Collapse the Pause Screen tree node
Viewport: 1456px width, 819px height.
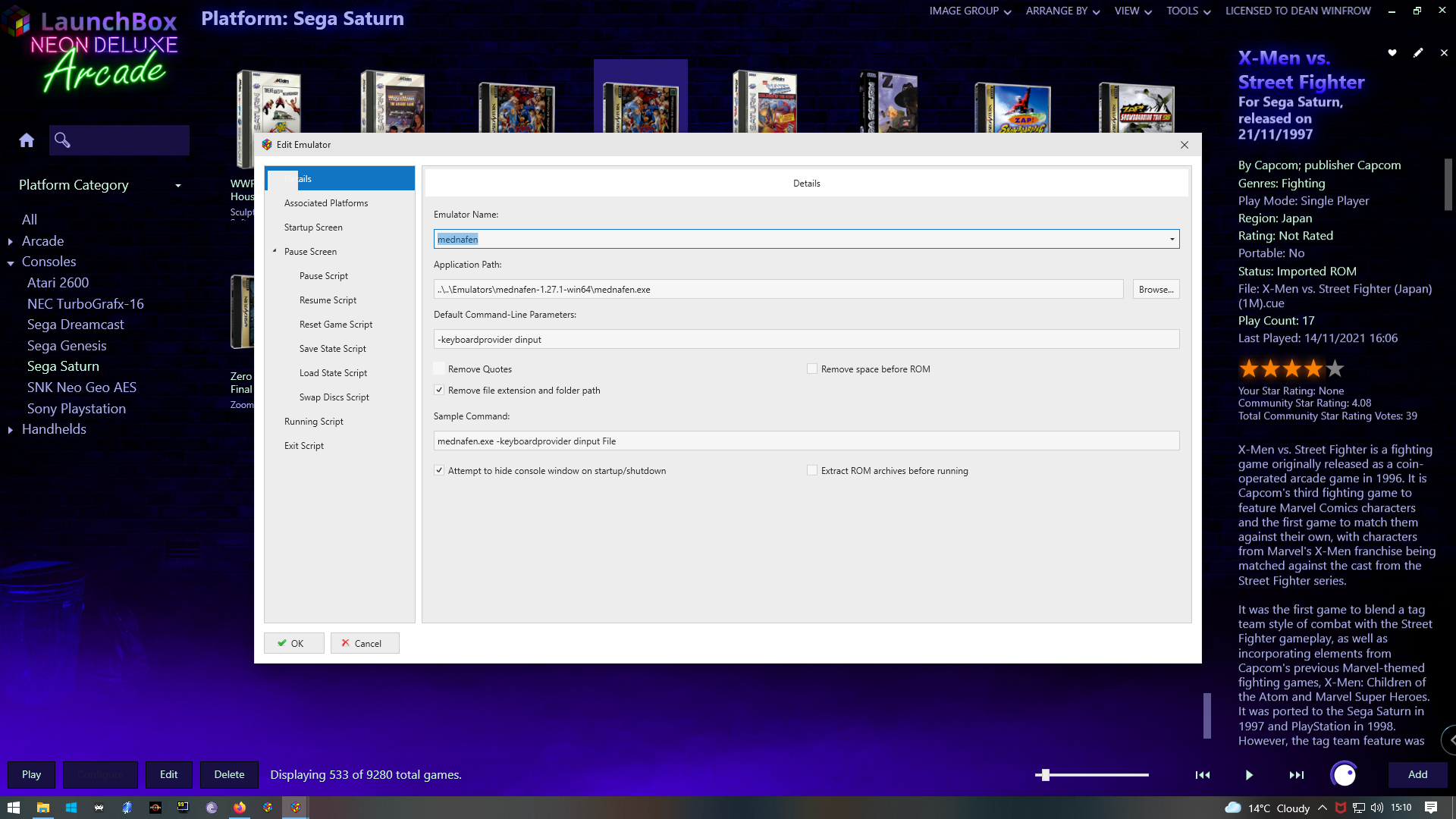click(275, 251)
